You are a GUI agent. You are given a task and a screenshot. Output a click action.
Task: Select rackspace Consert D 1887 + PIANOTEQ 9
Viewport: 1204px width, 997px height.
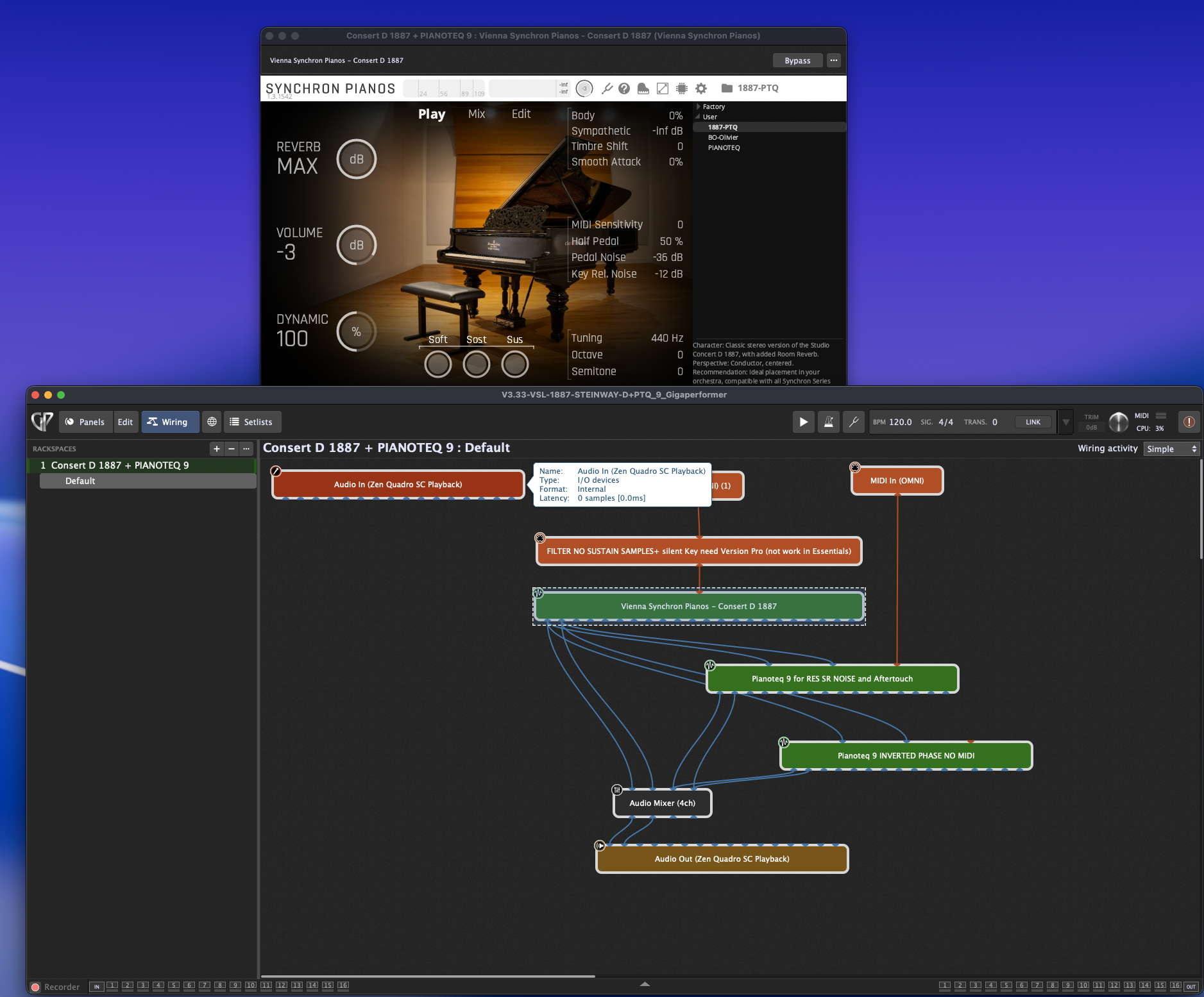[x=142, y=465]
